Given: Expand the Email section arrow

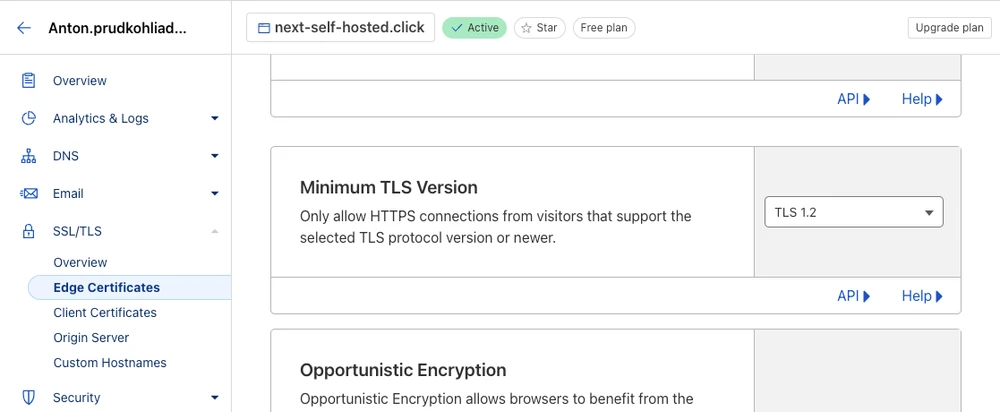Looking at the screenshot, I should (x=214, y=193).
